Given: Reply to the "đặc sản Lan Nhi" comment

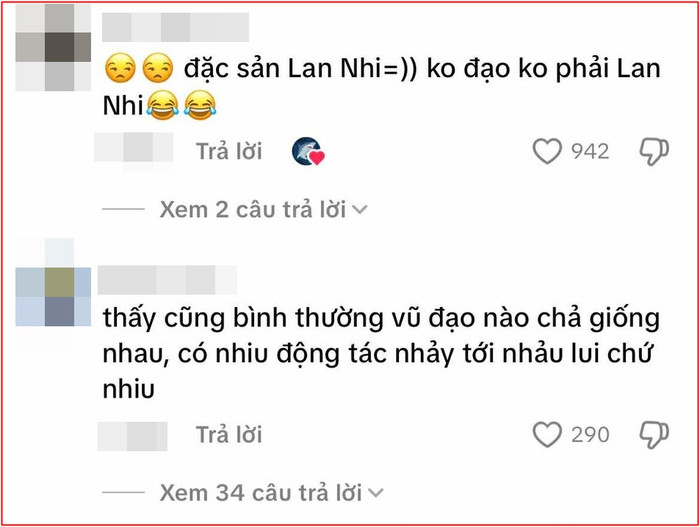Looking at the screenshot, I should tap(229, 151).
